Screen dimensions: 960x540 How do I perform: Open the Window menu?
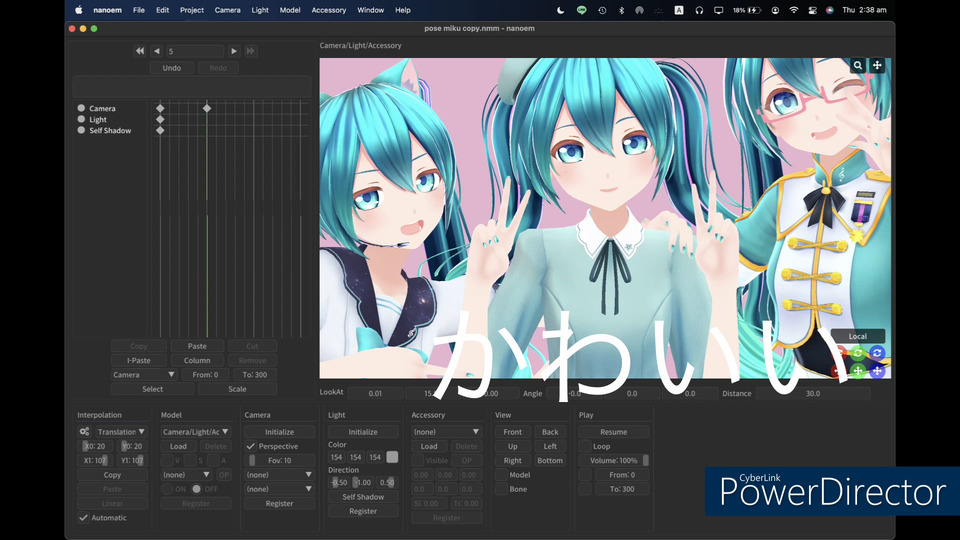(x=370, y=10)
